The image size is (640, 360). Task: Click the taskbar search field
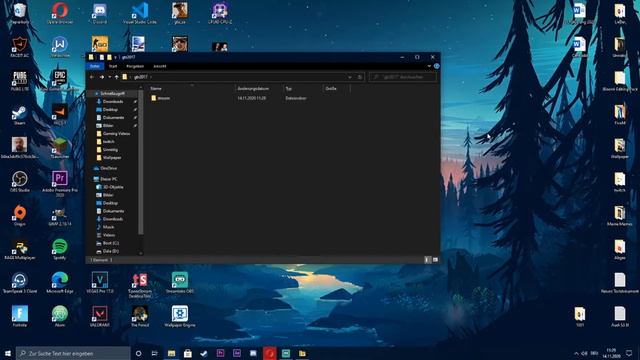[73, 353]
